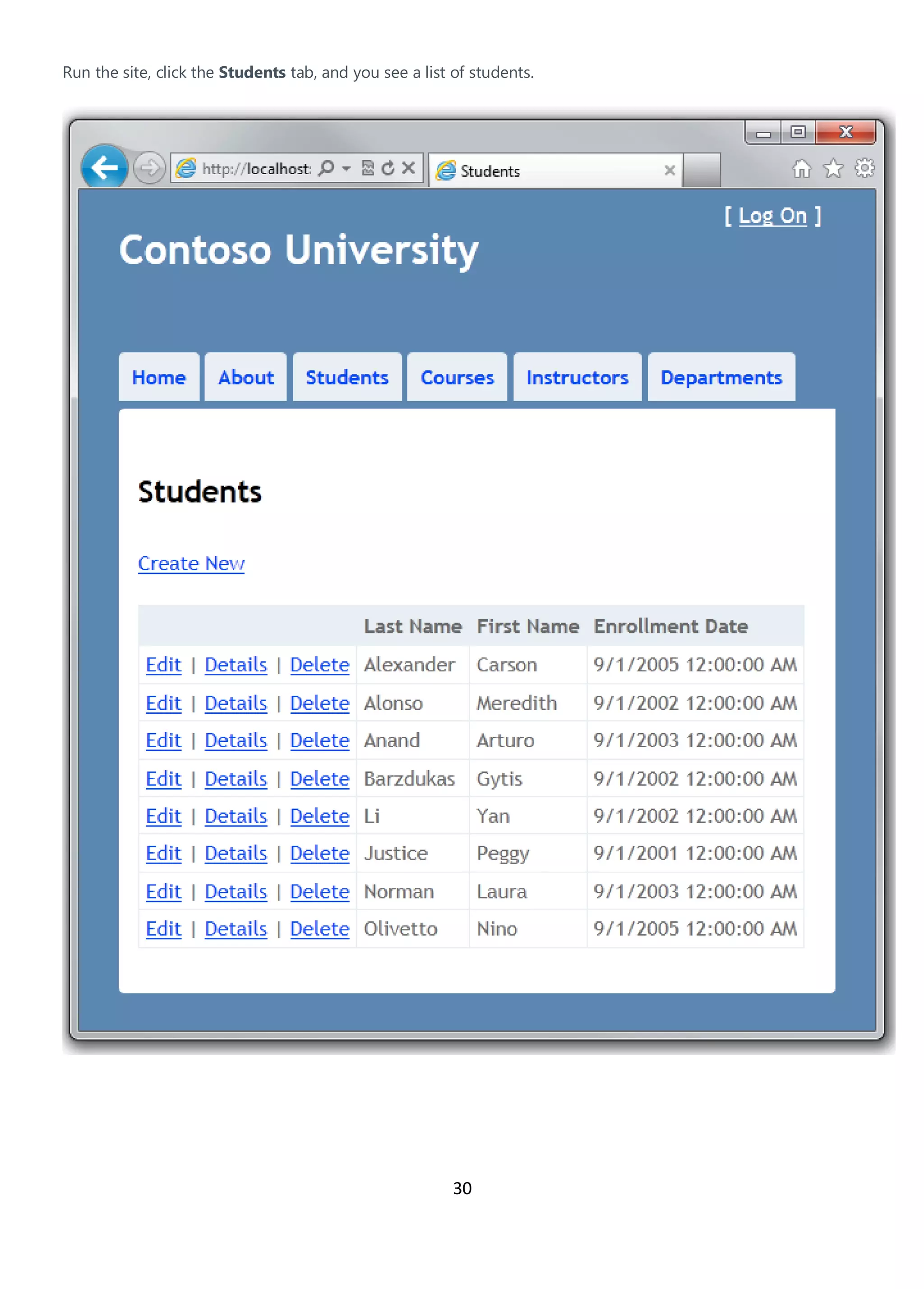Screen dimensions: 924x1289
Task: Edit the Li Yan record
Action: 164,816
